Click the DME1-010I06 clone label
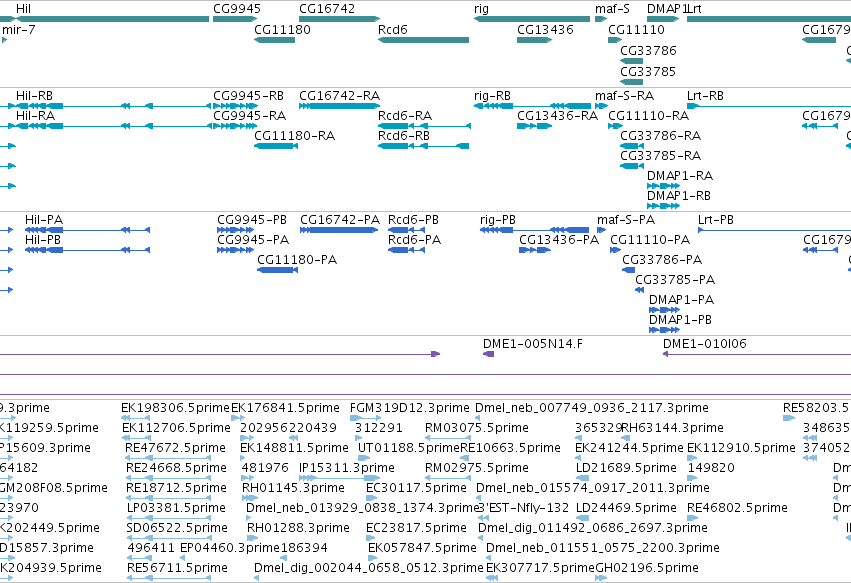Viewport: 851px width, 583px height. 705,344
